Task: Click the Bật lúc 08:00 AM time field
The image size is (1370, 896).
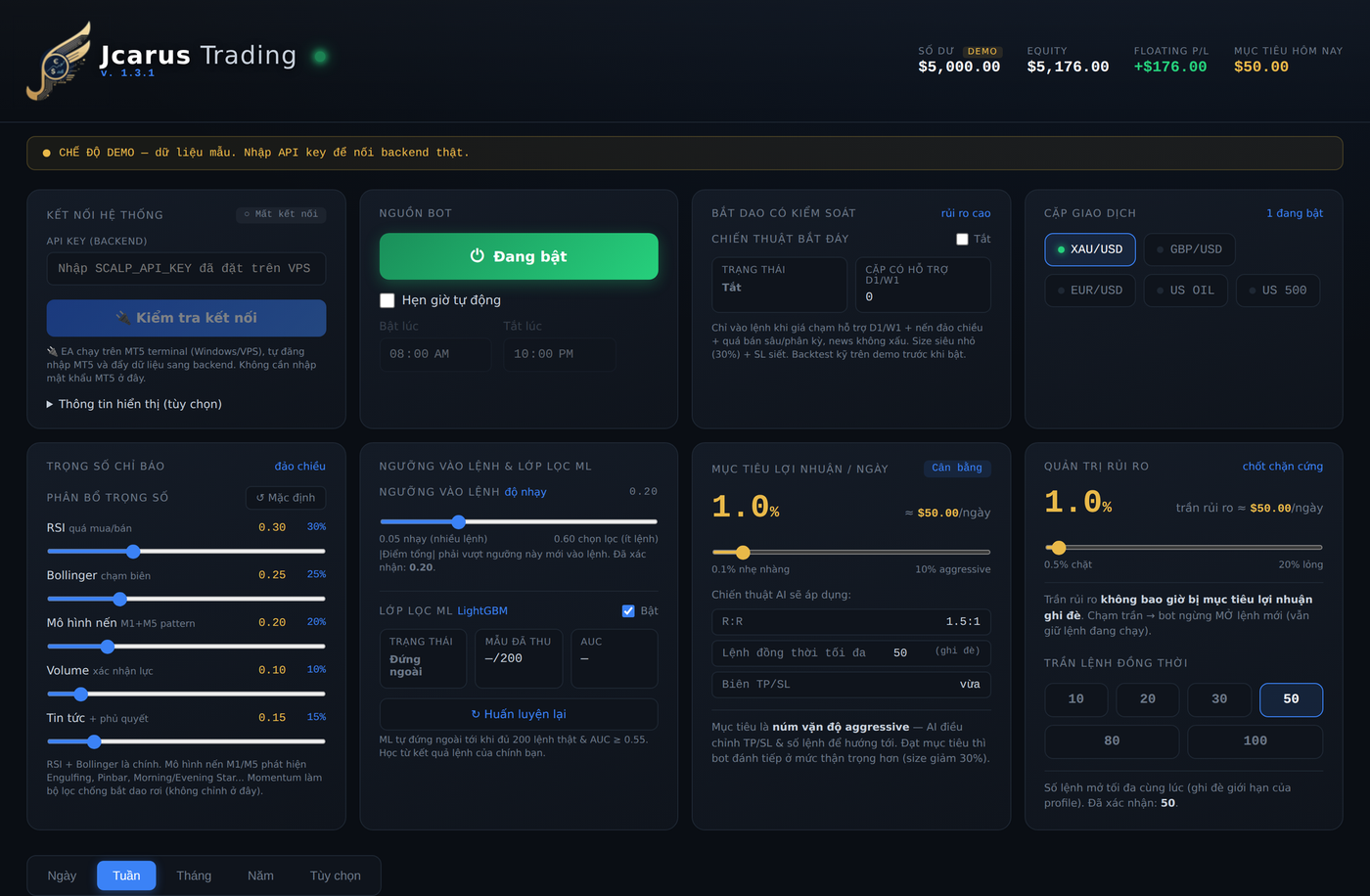Action: click(435, 354)
